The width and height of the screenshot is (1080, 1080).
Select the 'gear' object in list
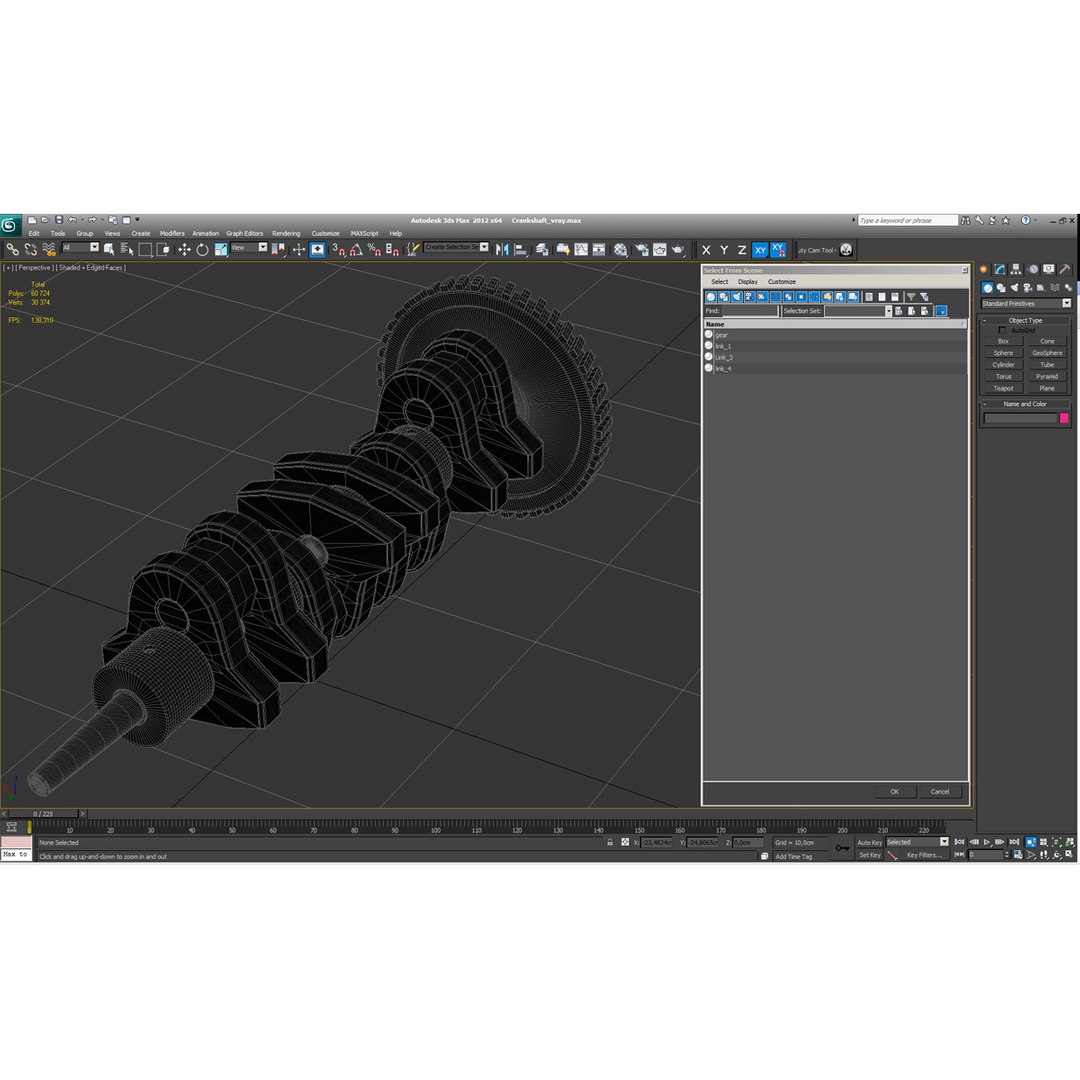coord(835,335)
